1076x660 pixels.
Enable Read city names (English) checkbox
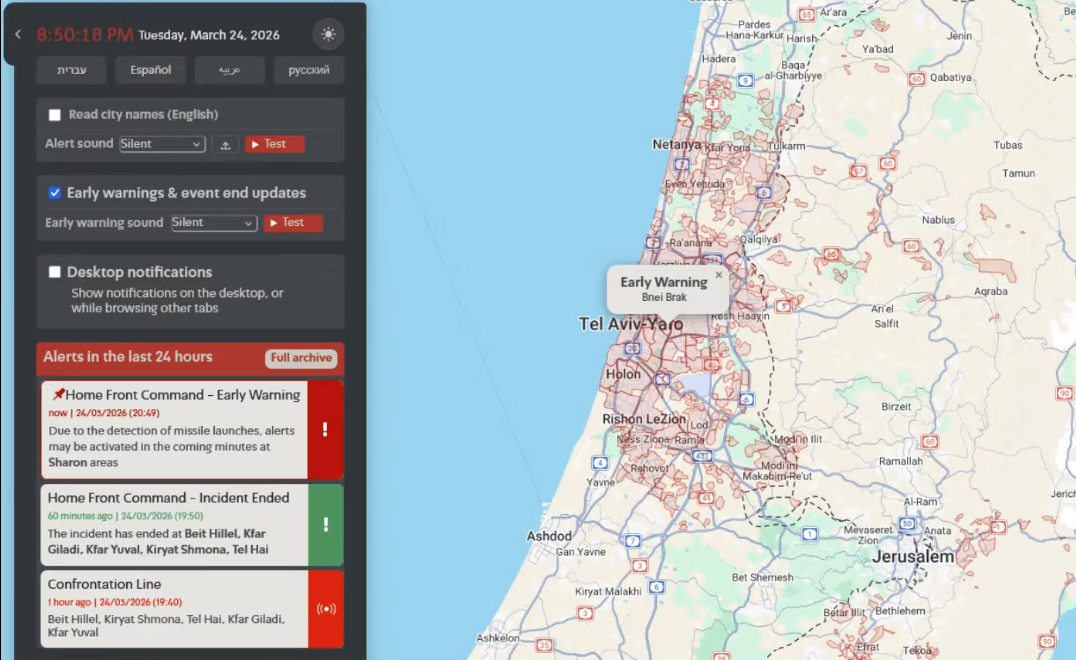pyautogui.click(x=55, y=115)
